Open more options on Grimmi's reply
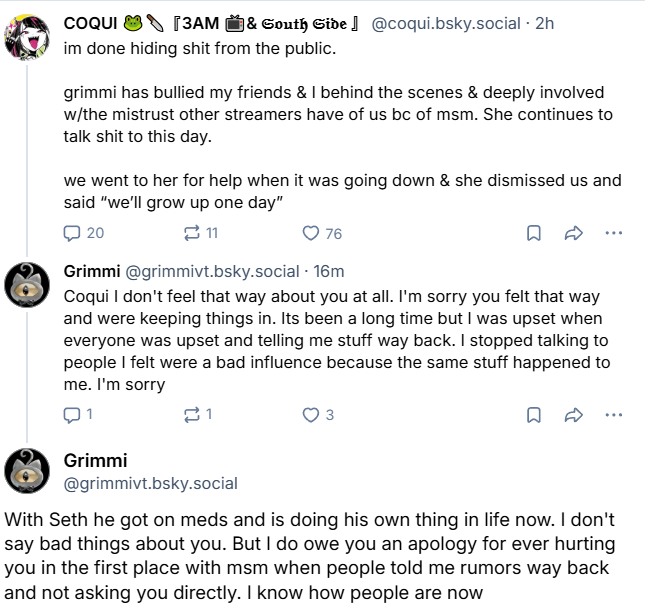The width and height of the screenshot is (645, 610). point(614,414)
